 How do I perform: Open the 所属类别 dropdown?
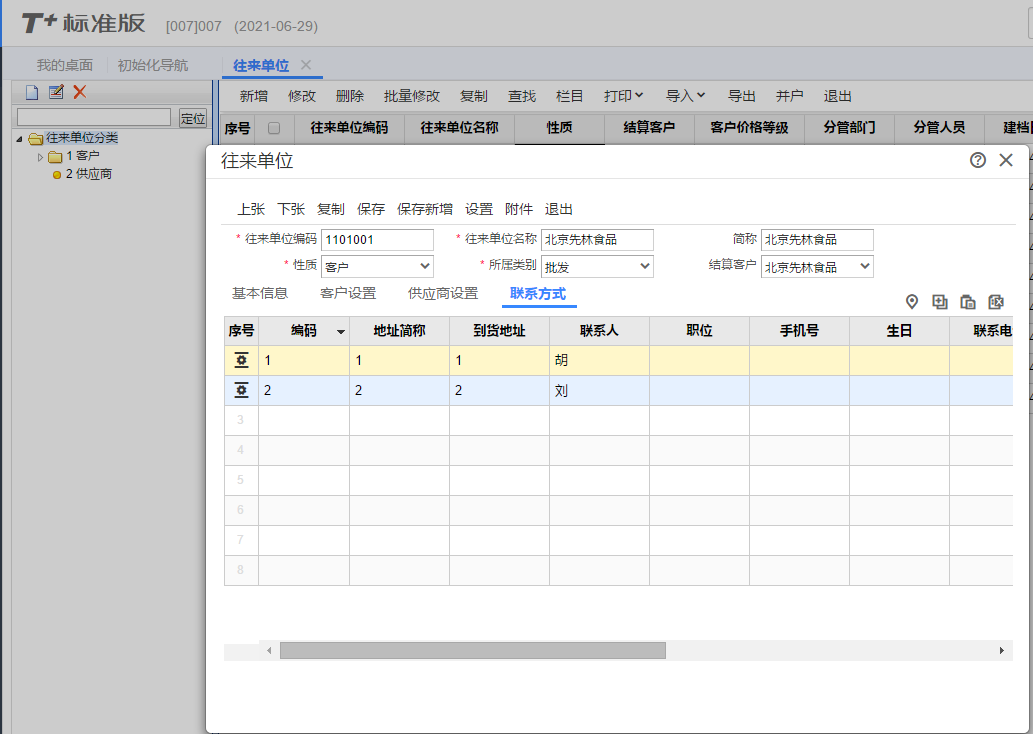[x=645, y=266]
